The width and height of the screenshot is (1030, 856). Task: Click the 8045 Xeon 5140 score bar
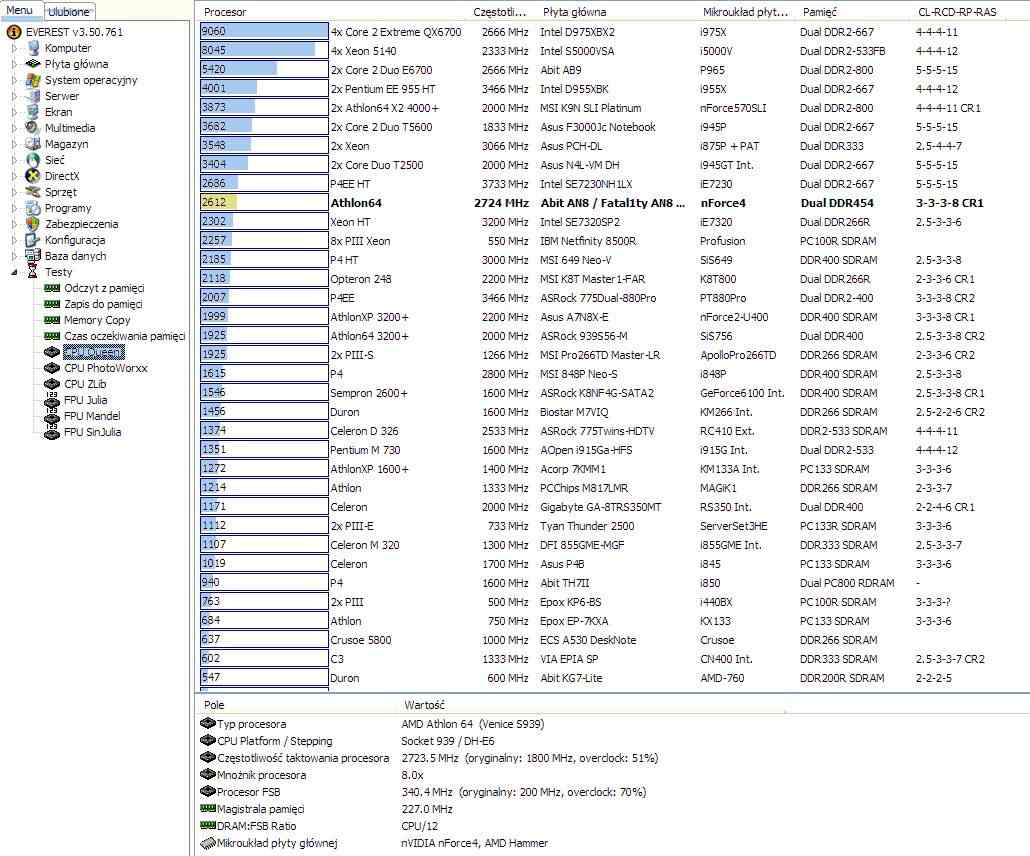264,50
